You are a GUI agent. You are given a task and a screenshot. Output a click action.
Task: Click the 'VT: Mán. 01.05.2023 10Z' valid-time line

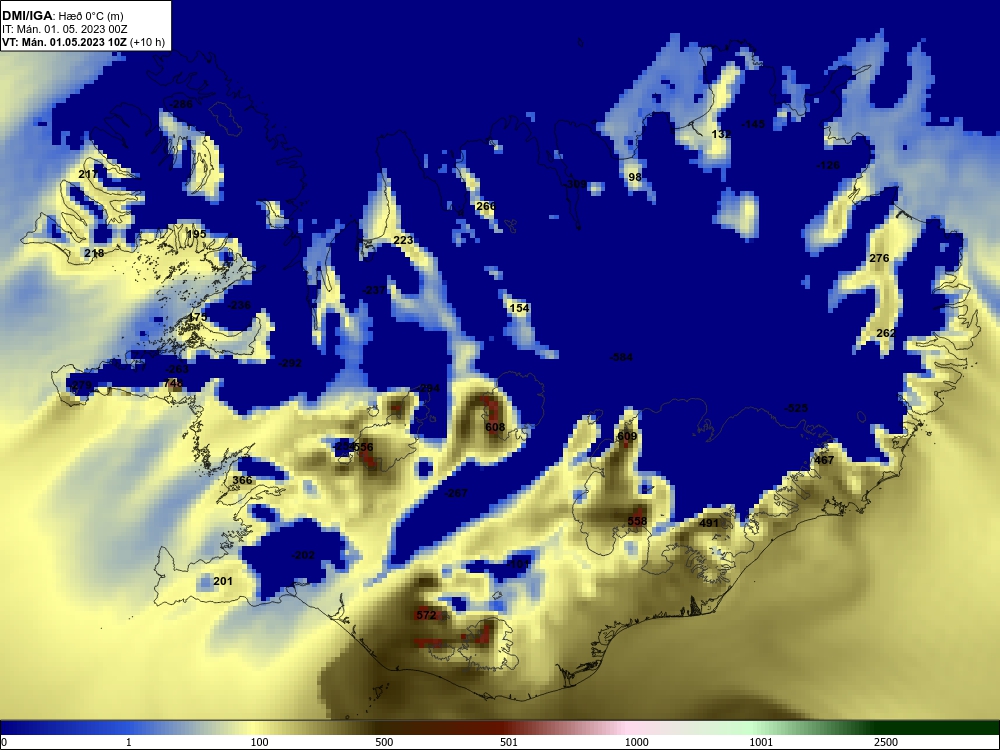click(64, 42)
